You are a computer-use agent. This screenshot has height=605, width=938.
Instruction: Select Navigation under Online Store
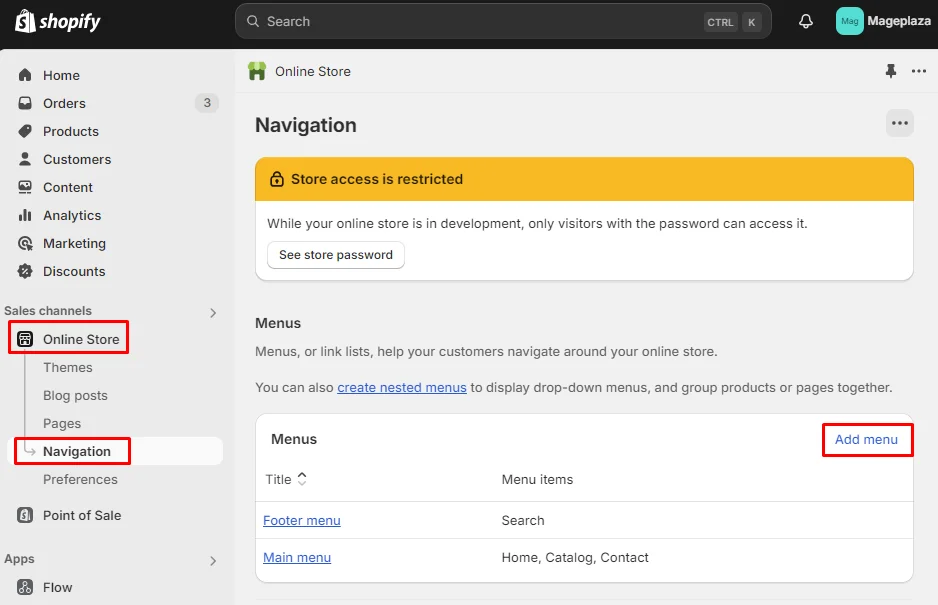[x=77, y=451]
